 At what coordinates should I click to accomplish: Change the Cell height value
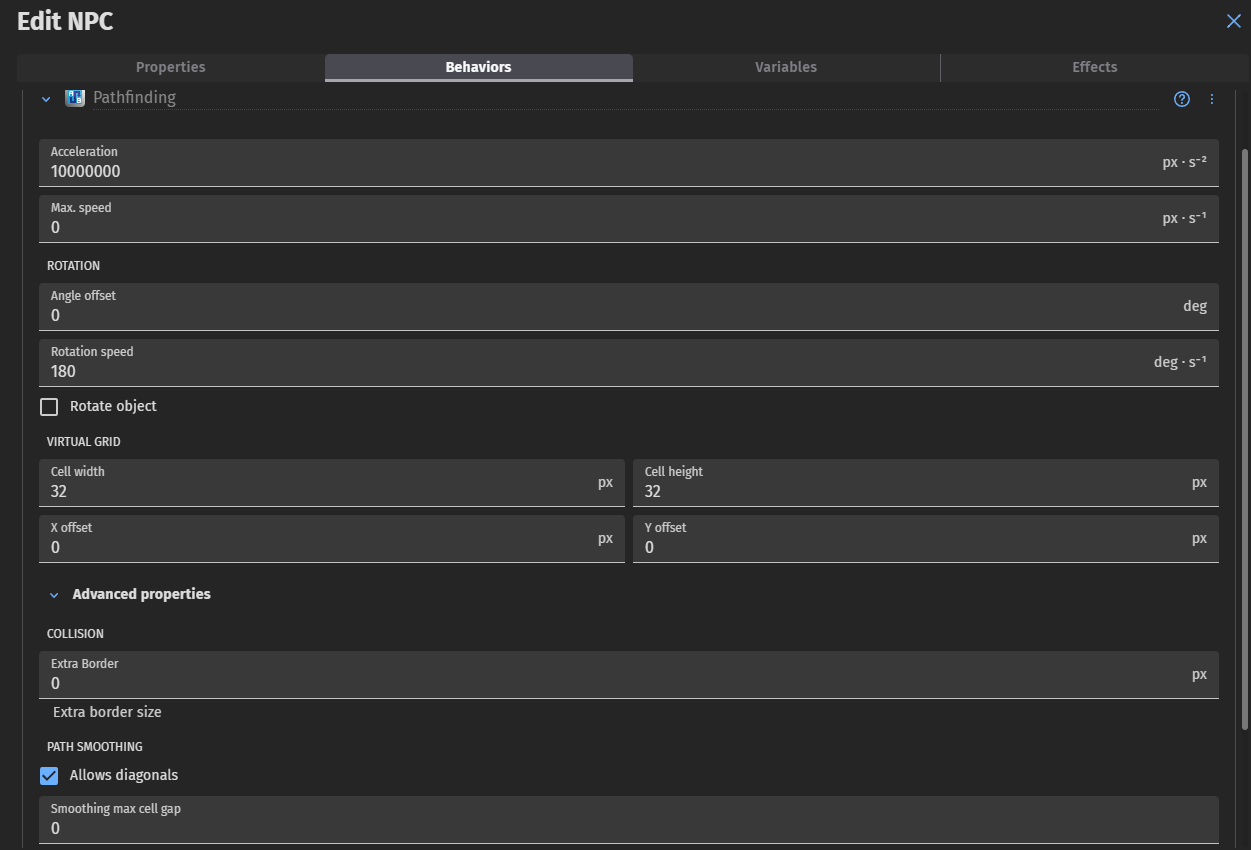pos(926,482)
